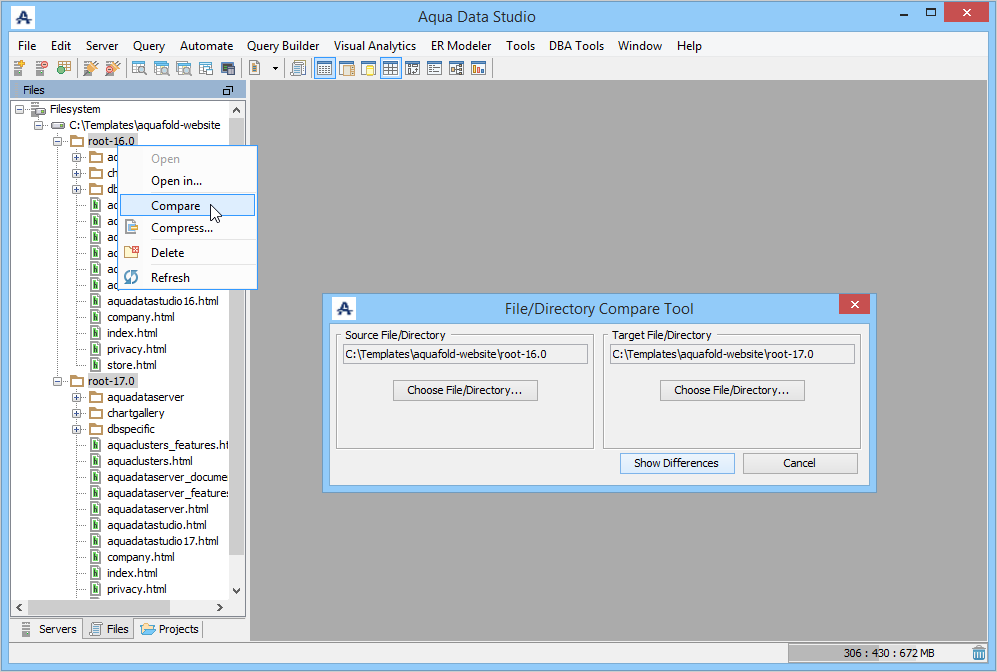Expand the chartgallery folder under root-17.0
Viewport: 997px width, 672px height.
(76, 413)
